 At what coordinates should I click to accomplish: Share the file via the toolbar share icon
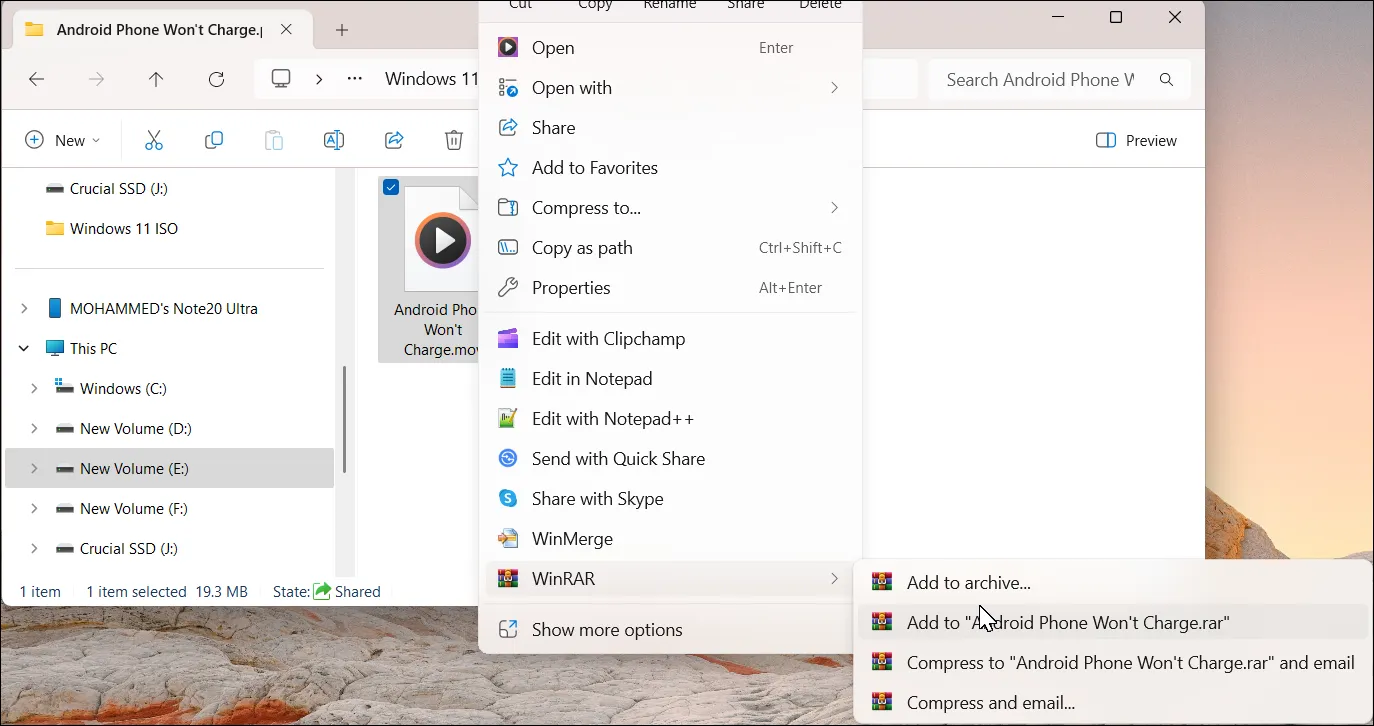point(393,140)
